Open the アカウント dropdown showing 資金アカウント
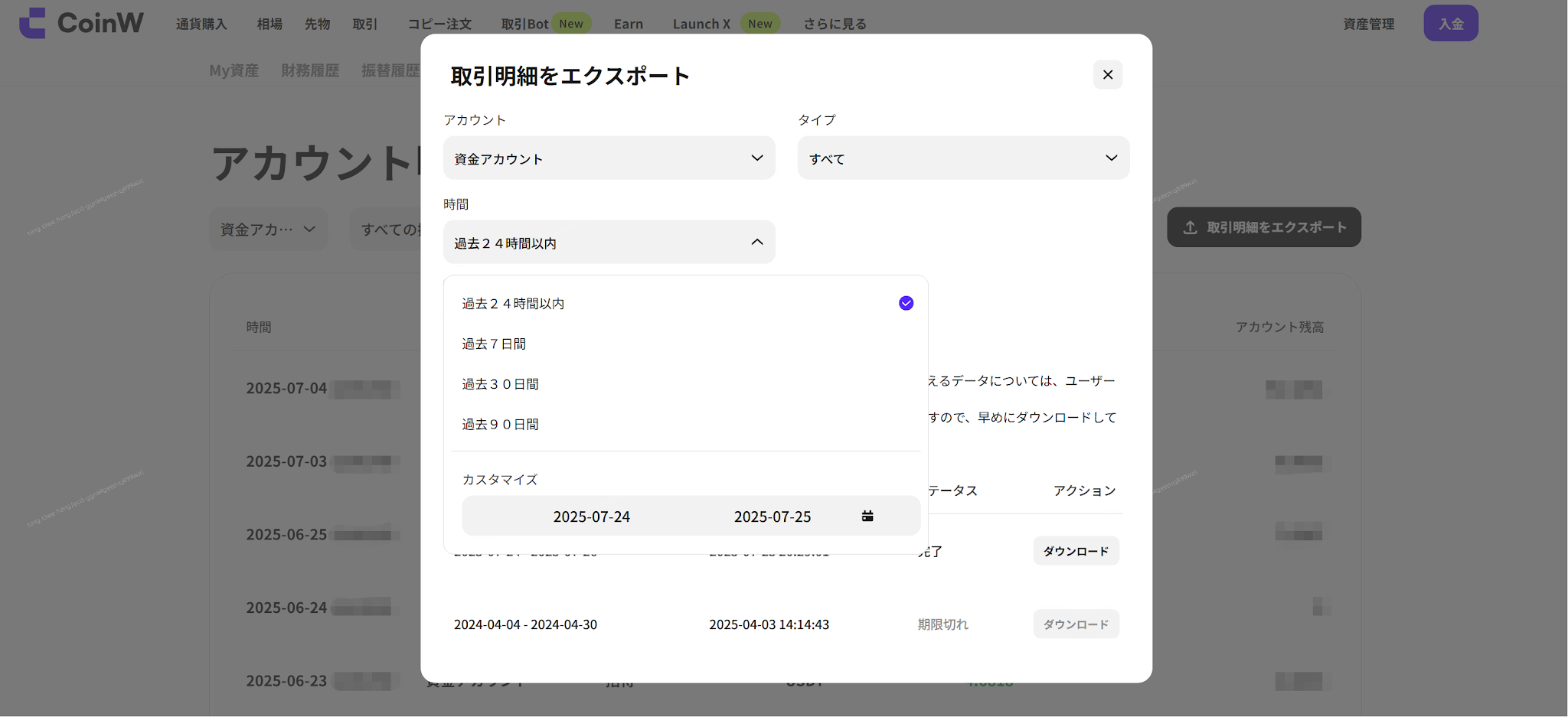 (609, 158)
